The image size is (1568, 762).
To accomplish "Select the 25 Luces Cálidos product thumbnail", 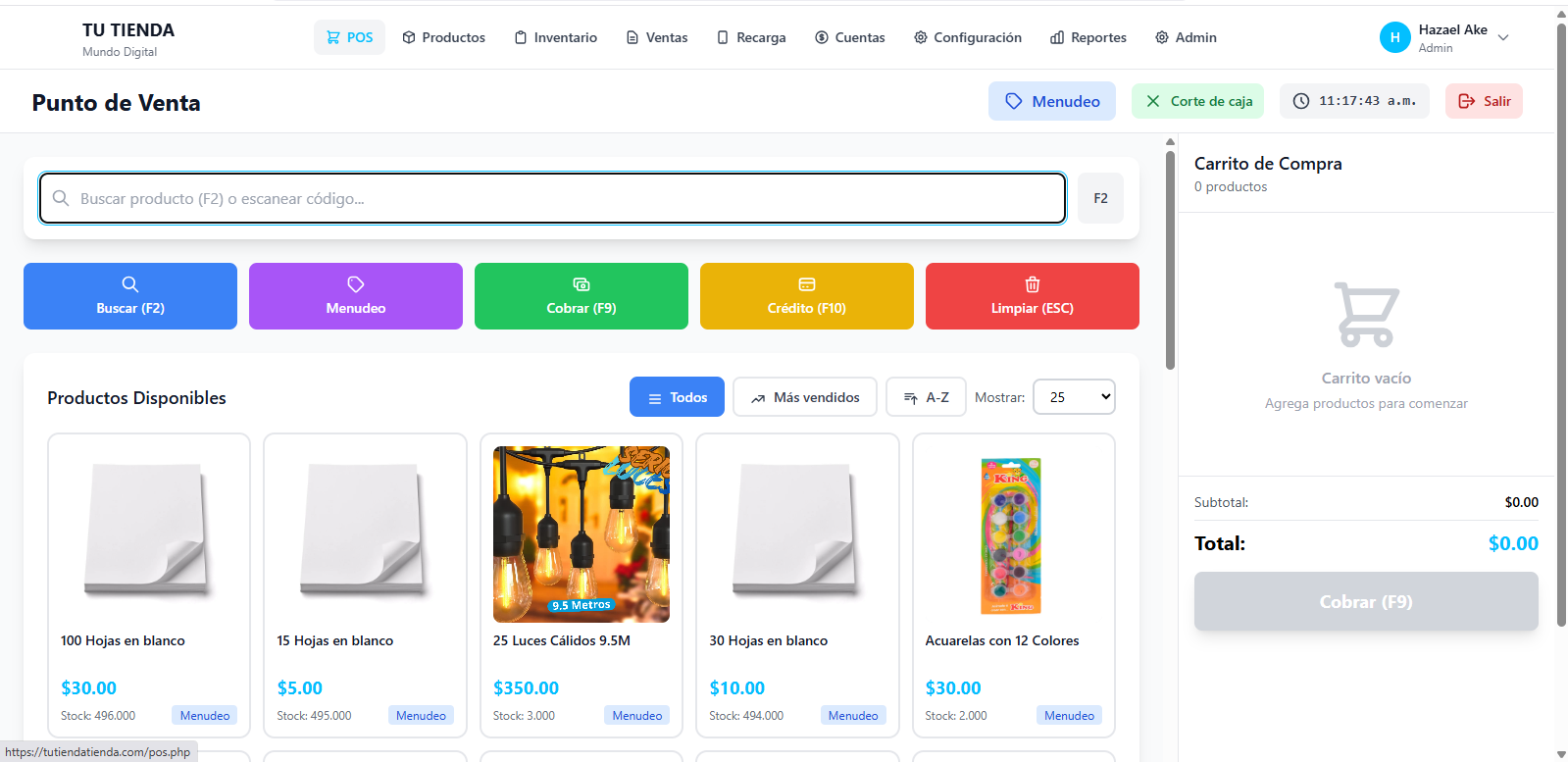I will [x=581, y=534].
